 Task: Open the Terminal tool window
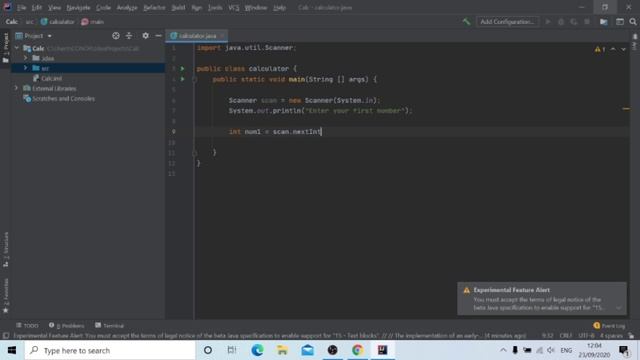tap(109, 325)
